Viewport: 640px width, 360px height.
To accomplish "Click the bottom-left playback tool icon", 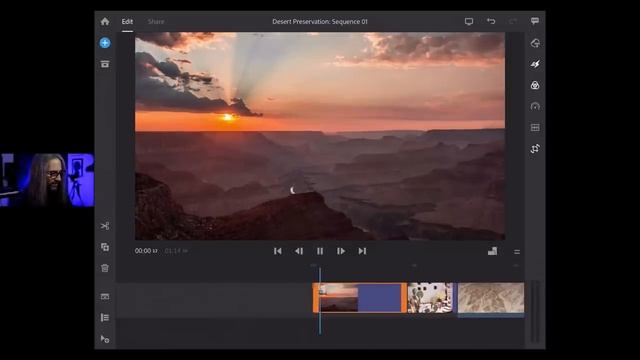I will coord(105,339).
